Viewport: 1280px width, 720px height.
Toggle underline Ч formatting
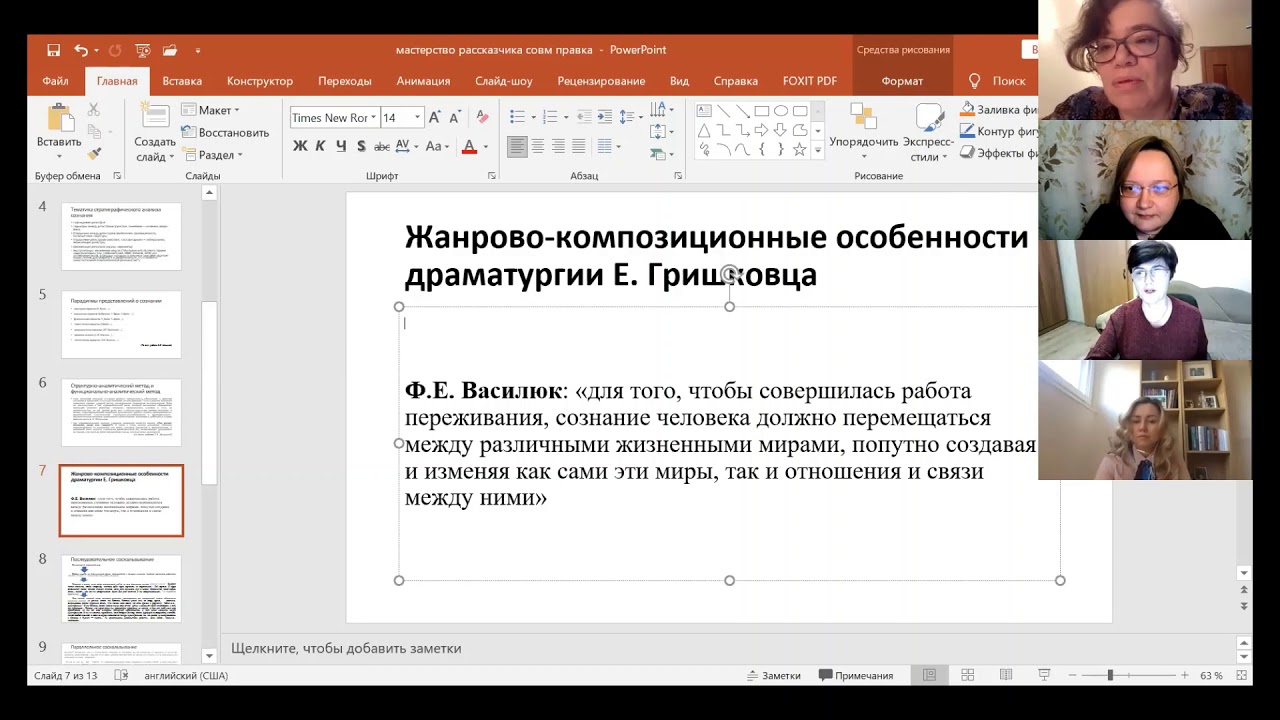click(x=341, y=146)
